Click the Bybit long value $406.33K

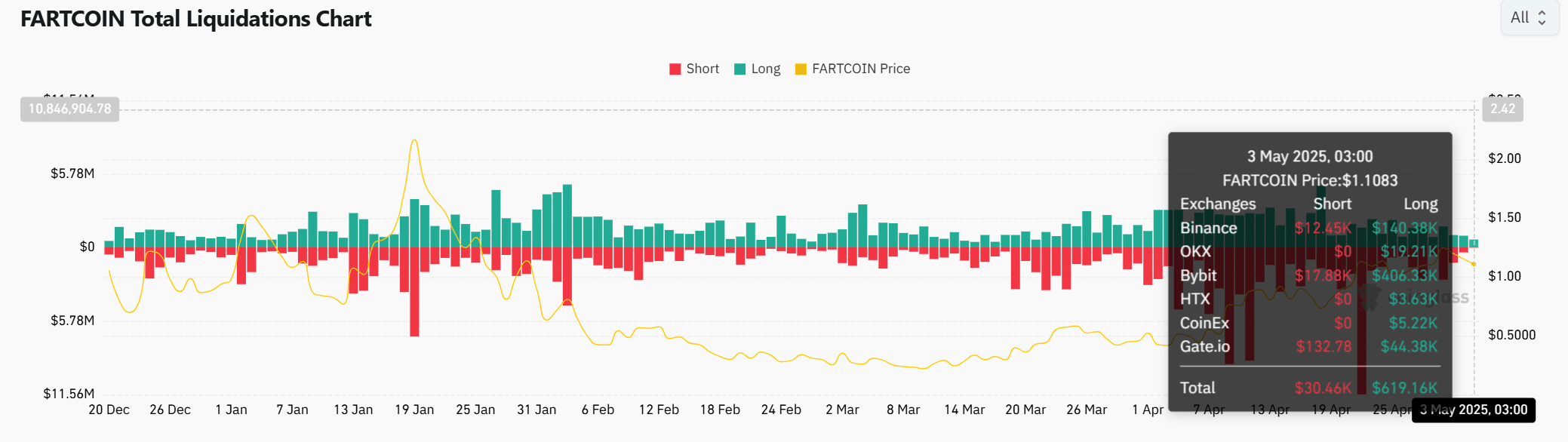click(1405, 275)
